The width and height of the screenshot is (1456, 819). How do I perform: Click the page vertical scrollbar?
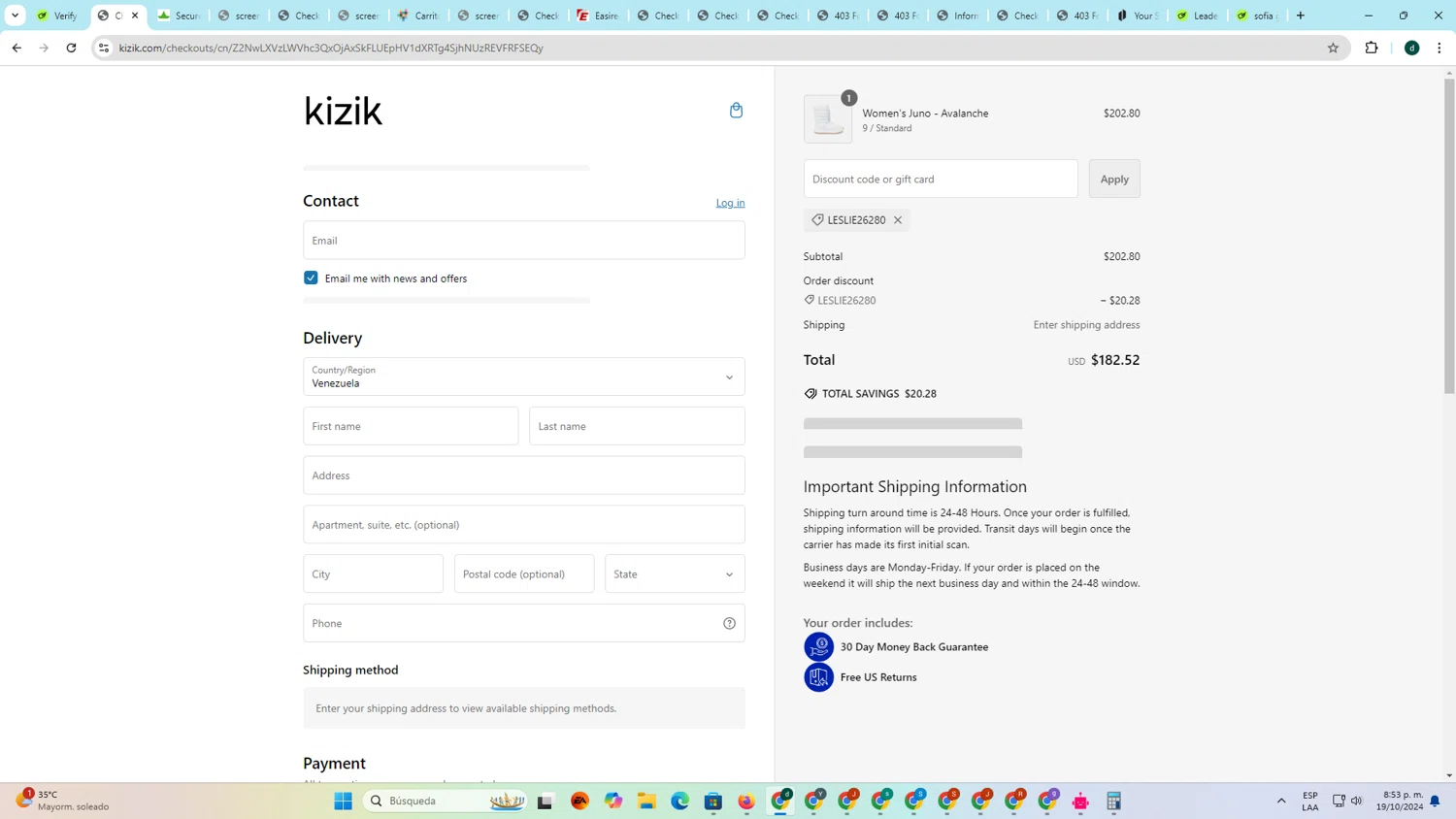[x=1449, y=236]
